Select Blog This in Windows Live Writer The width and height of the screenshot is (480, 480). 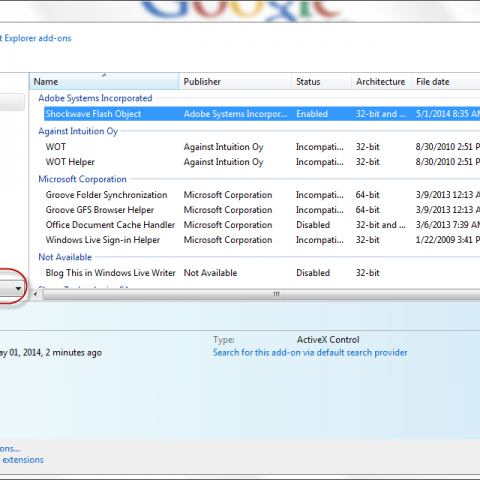[x=262, y=273]
